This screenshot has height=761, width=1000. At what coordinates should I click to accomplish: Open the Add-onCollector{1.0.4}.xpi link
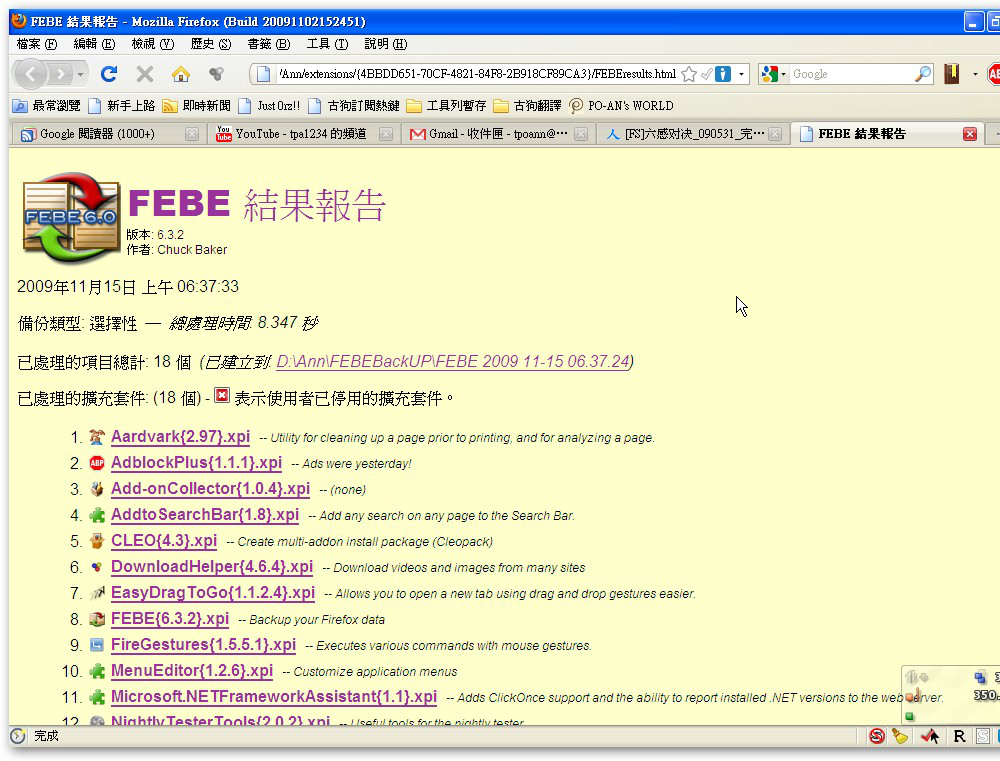[x=210, y=489]
